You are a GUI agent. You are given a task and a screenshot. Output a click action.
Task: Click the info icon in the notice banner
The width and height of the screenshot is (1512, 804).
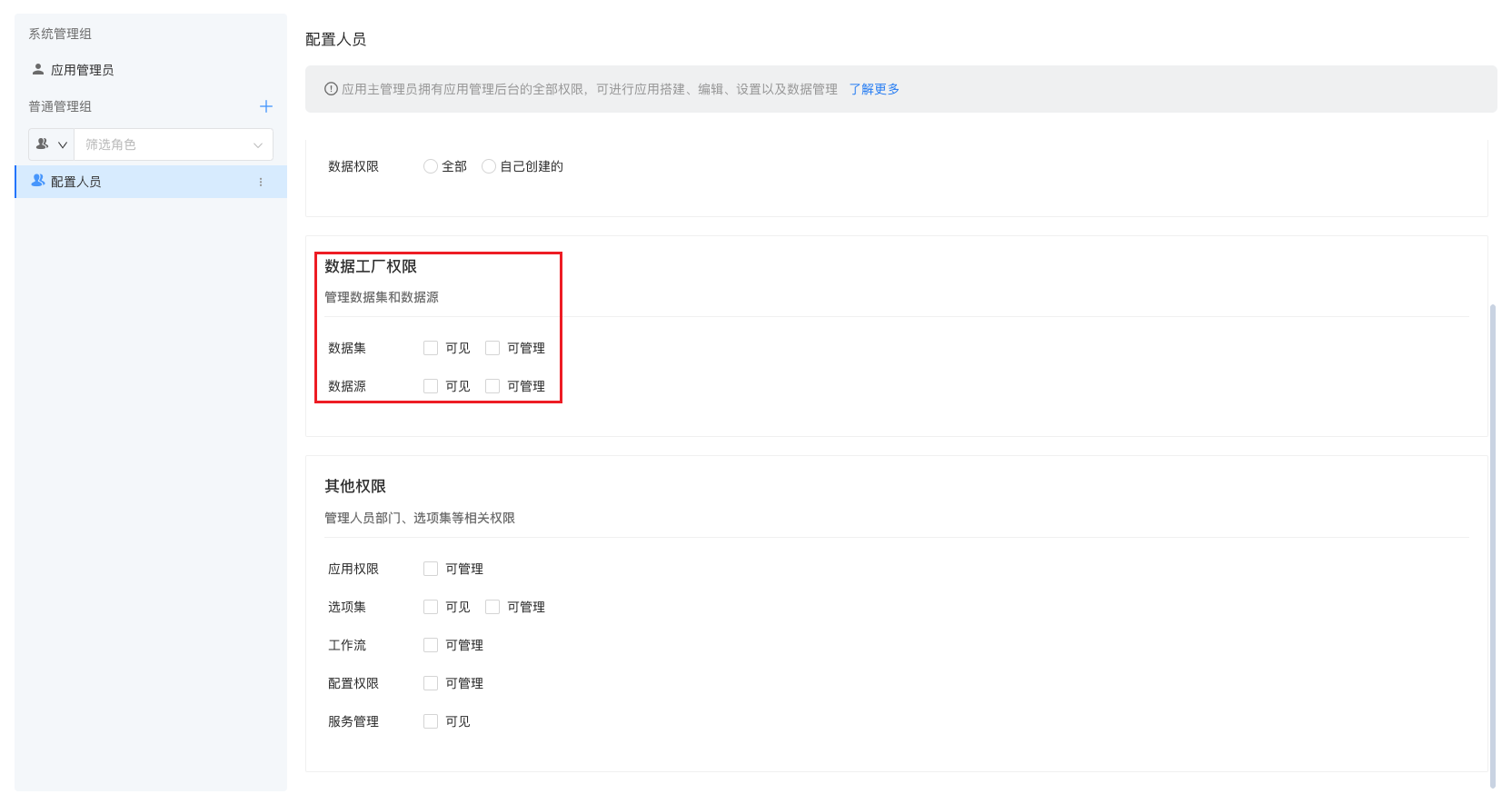tap(332, 89)
